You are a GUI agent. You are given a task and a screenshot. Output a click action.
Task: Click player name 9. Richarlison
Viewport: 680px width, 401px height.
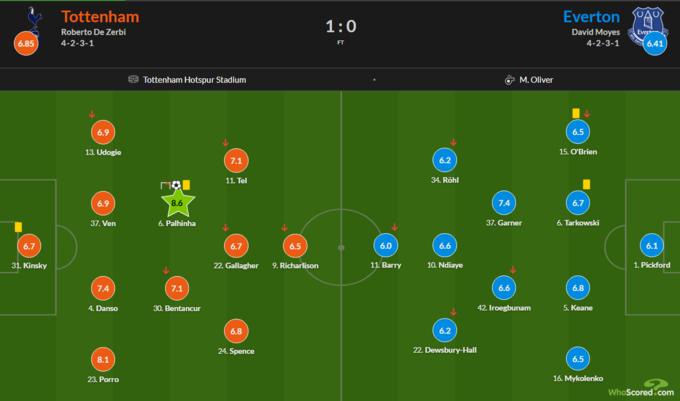pos(295,265)
